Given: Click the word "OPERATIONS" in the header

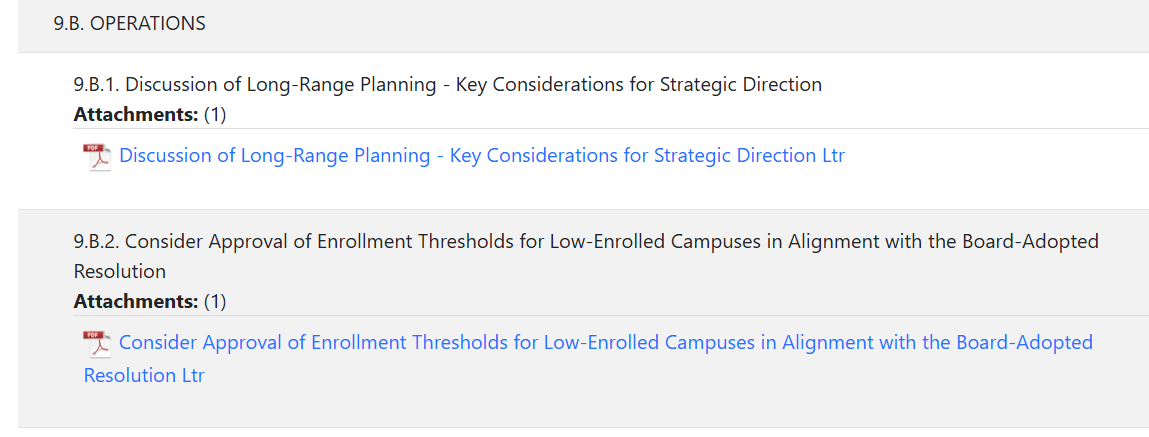Looking at the screenshot, I should [148, 23].
